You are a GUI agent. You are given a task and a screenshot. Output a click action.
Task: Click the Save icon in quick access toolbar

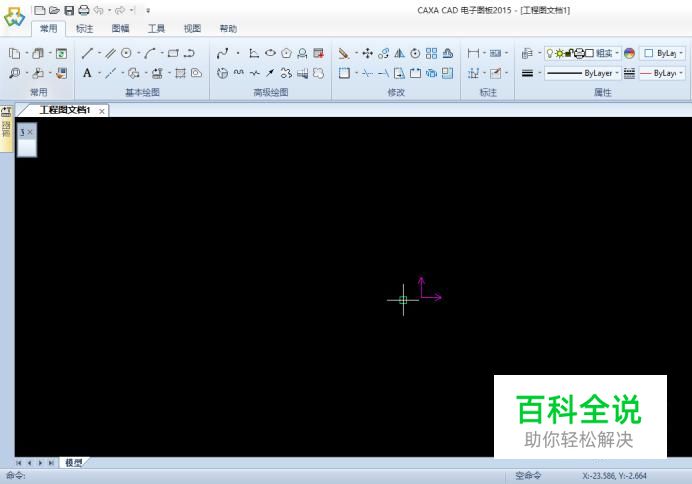point(69,10)
